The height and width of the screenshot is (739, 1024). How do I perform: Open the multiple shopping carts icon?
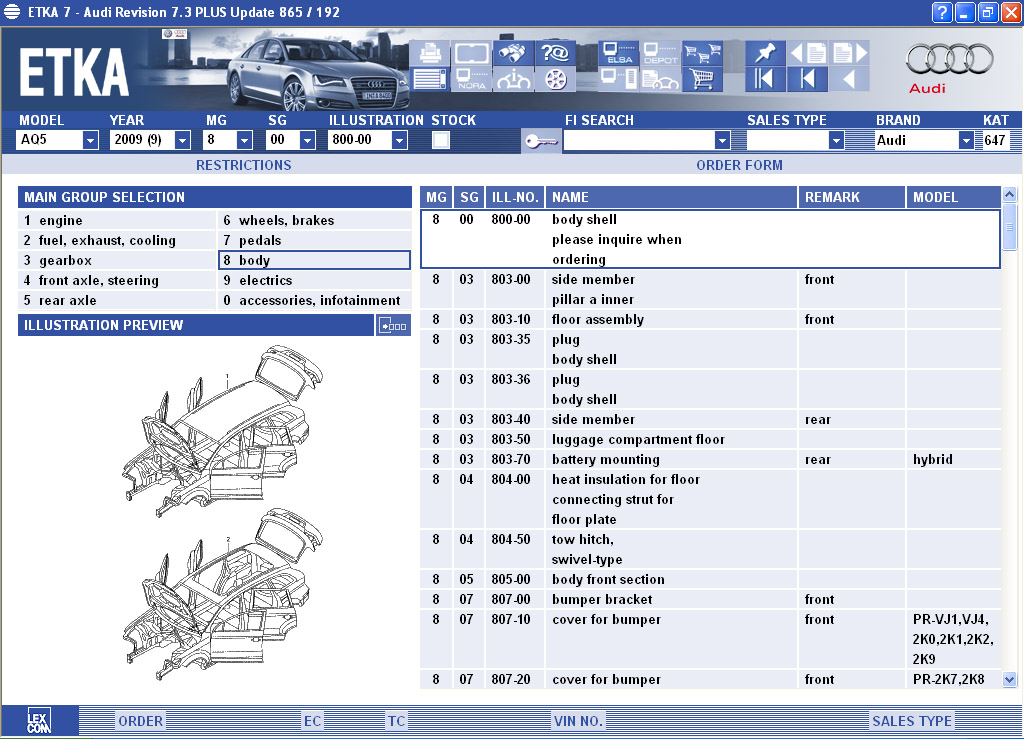click(x=702, y=53)
